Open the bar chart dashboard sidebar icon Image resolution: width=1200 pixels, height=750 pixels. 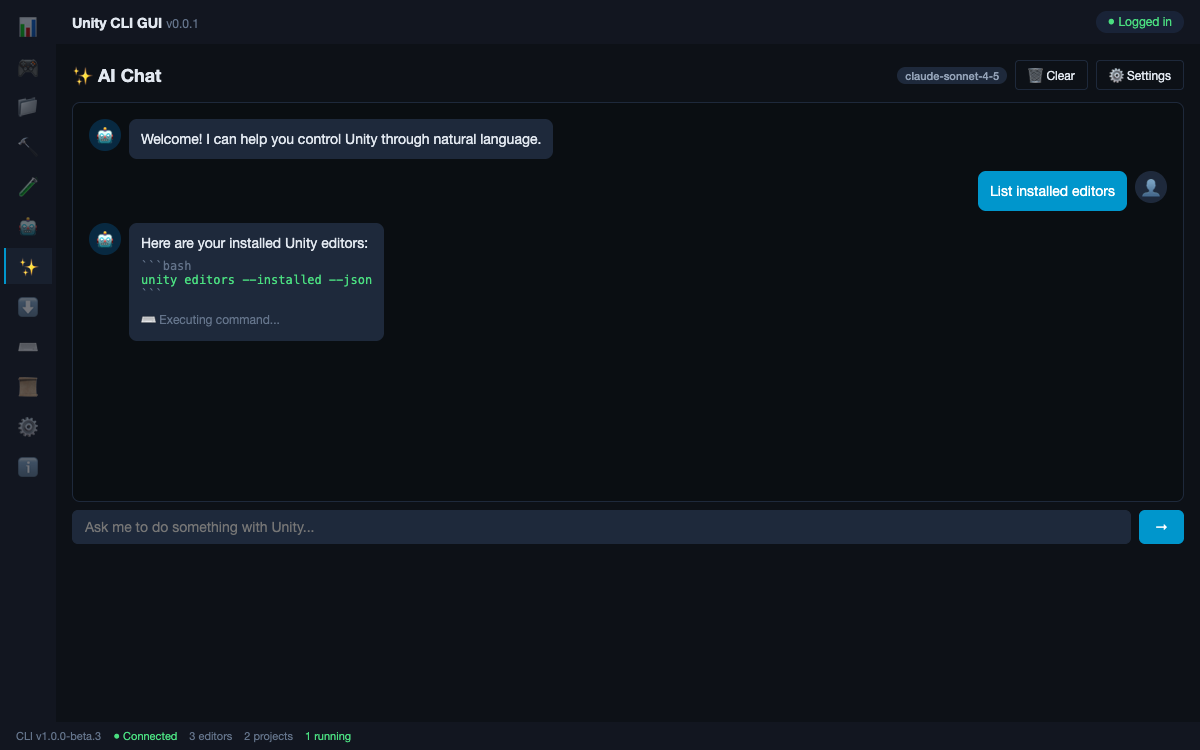click(28, 27)
